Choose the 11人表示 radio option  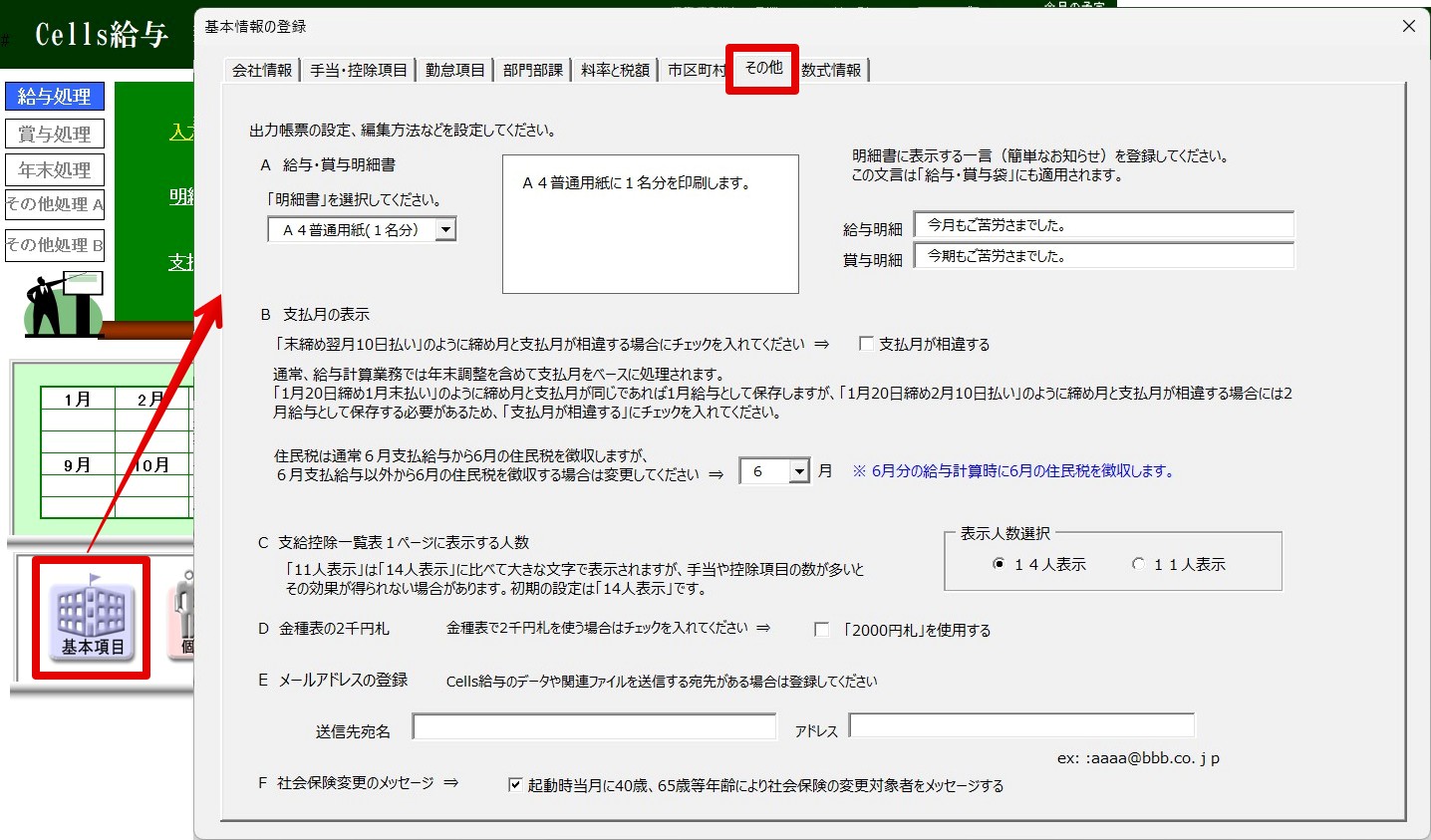point(1138,564)
